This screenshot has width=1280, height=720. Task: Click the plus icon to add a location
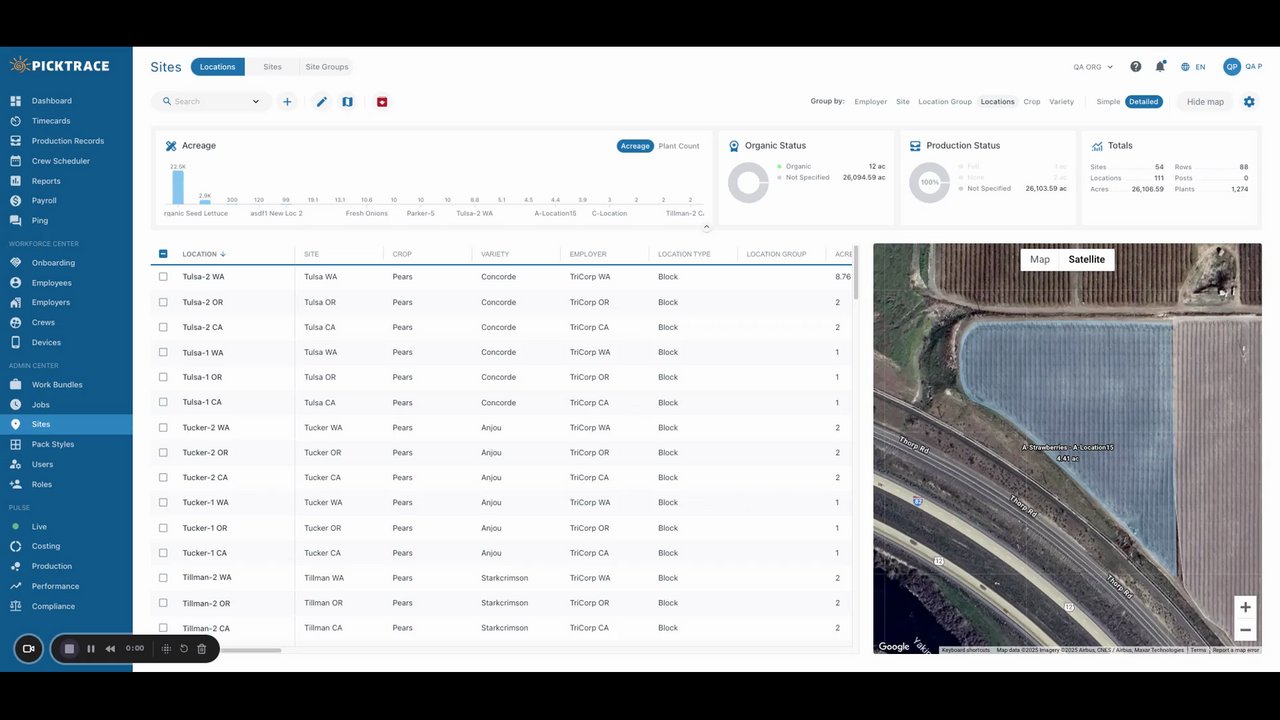pyautogui.click(x=287, y=102)
